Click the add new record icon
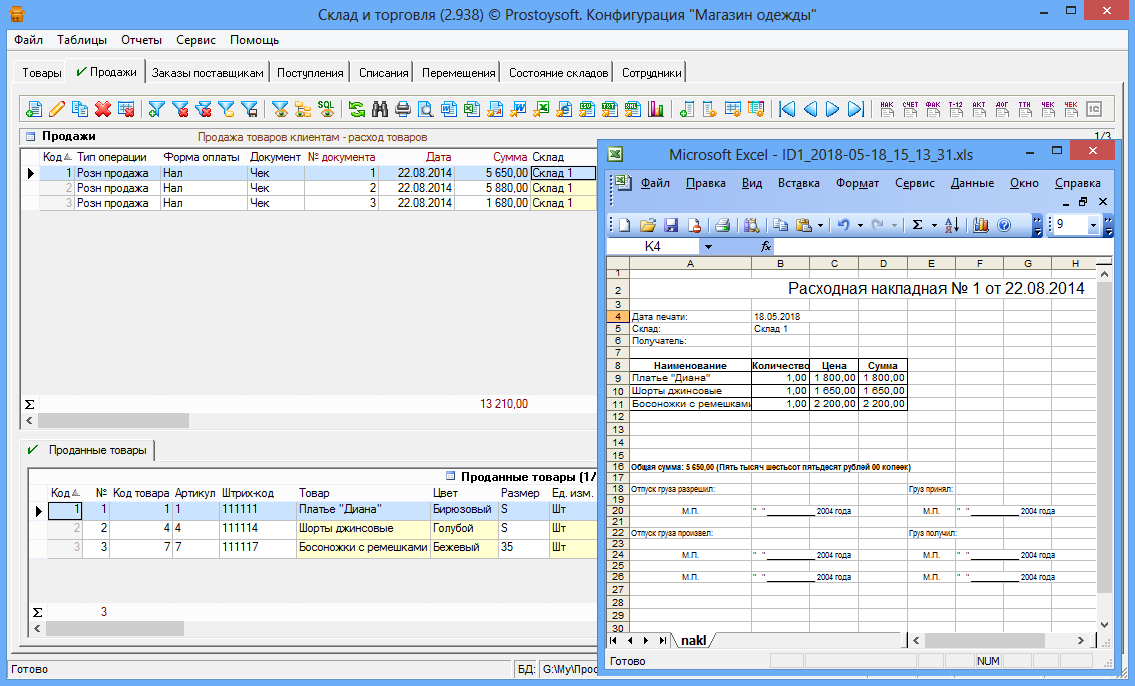Screen dimensions: 1135x686 click(33, 109)
